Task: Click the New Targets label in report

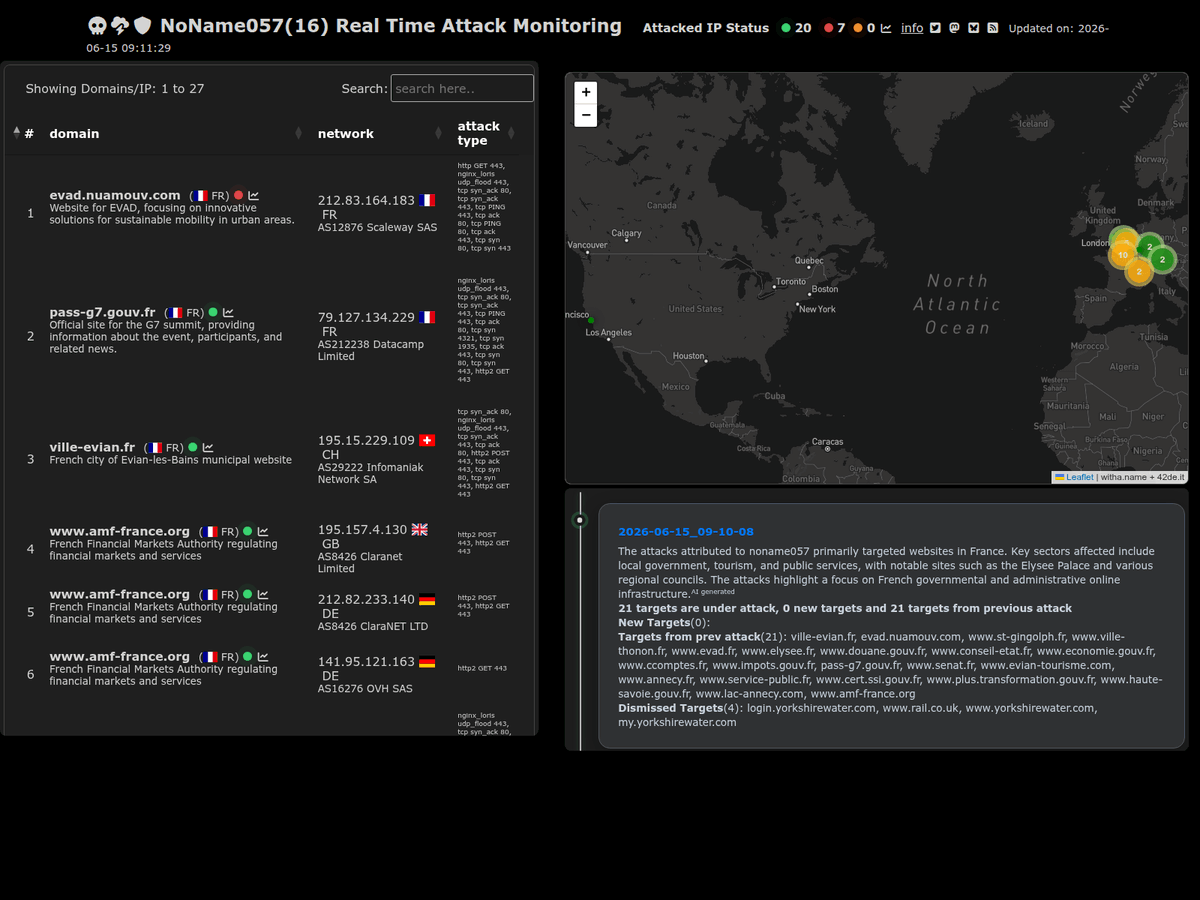Action: tap(654, 623)
